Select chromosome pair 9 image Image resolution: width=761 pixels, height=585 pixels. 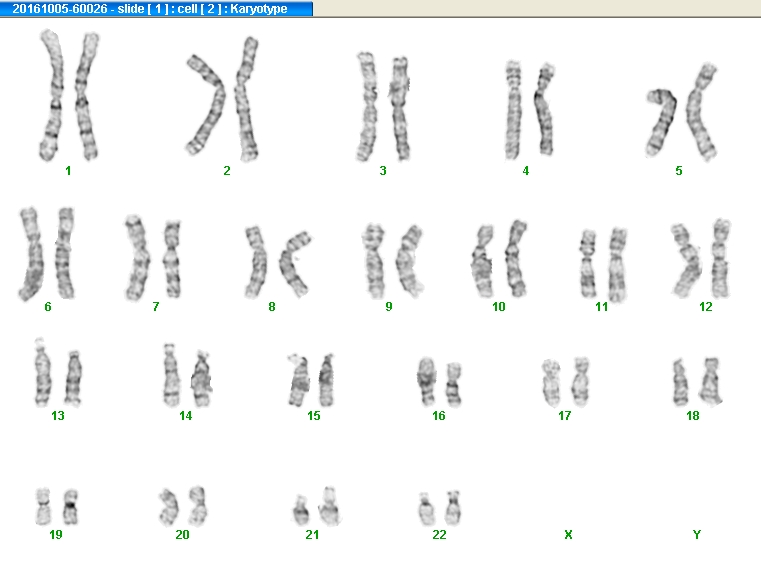[393, 261]
